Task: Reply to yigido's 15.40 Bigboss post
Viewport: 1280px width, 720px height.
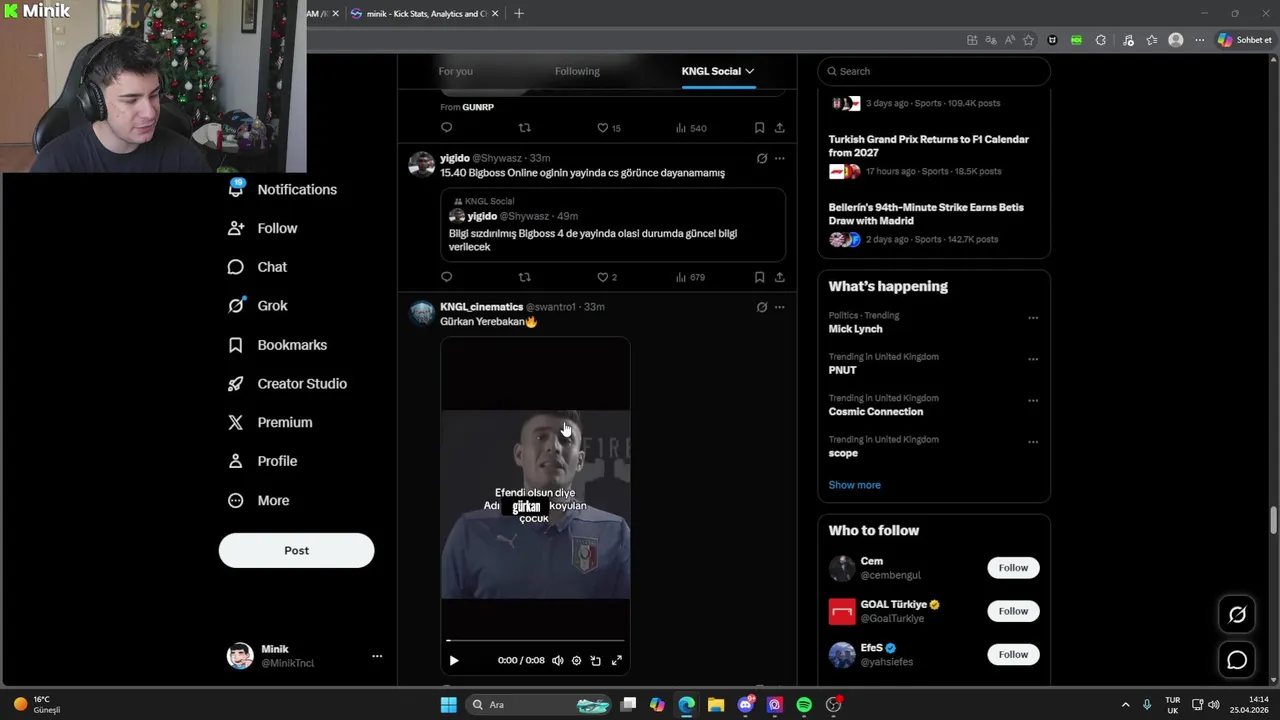Action: click(x=447, y=277)
